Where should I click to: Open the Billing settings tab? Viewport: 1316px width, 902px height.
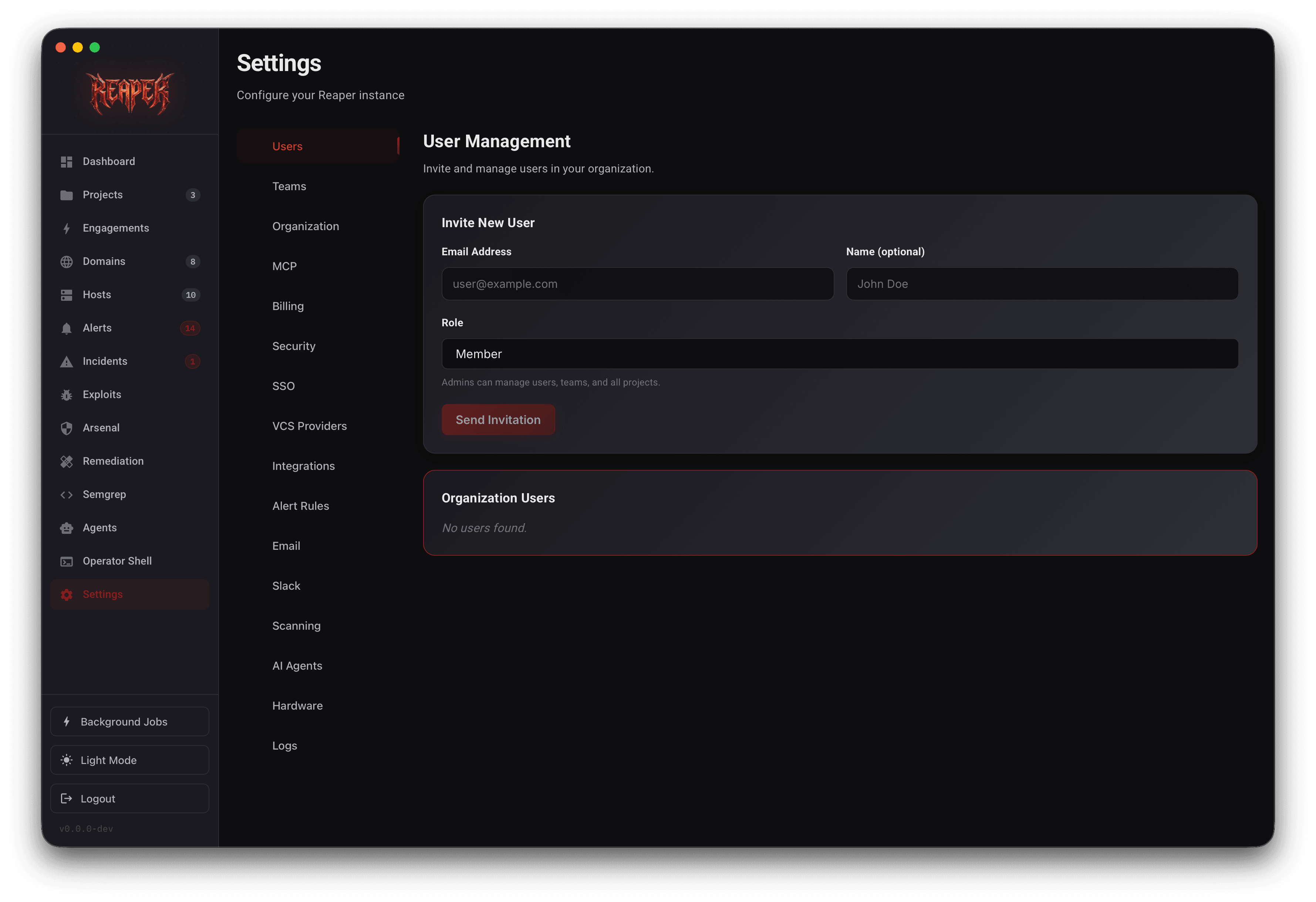318,306
